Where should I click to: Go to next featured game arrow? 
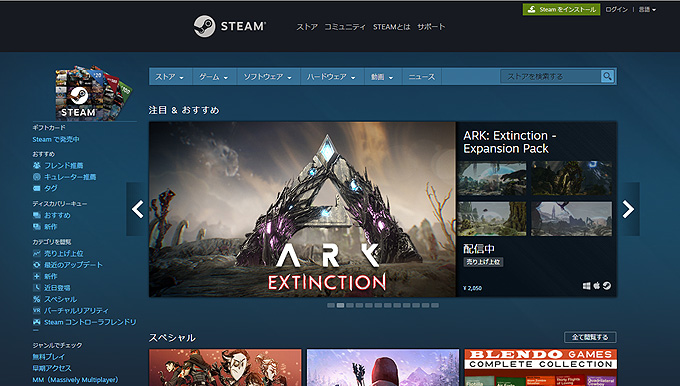point(628,209)
